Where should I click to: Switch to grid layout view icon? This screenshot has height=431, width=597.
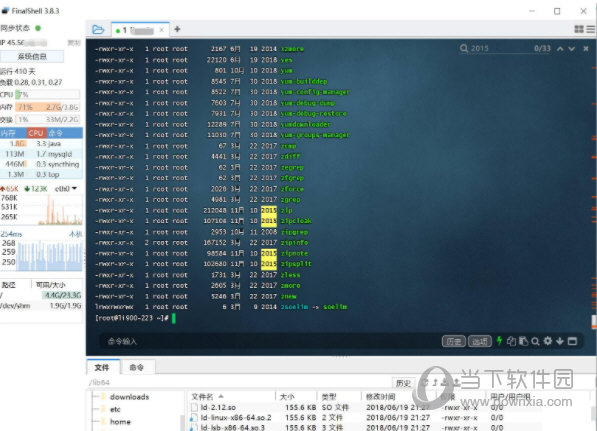point(579,29)
